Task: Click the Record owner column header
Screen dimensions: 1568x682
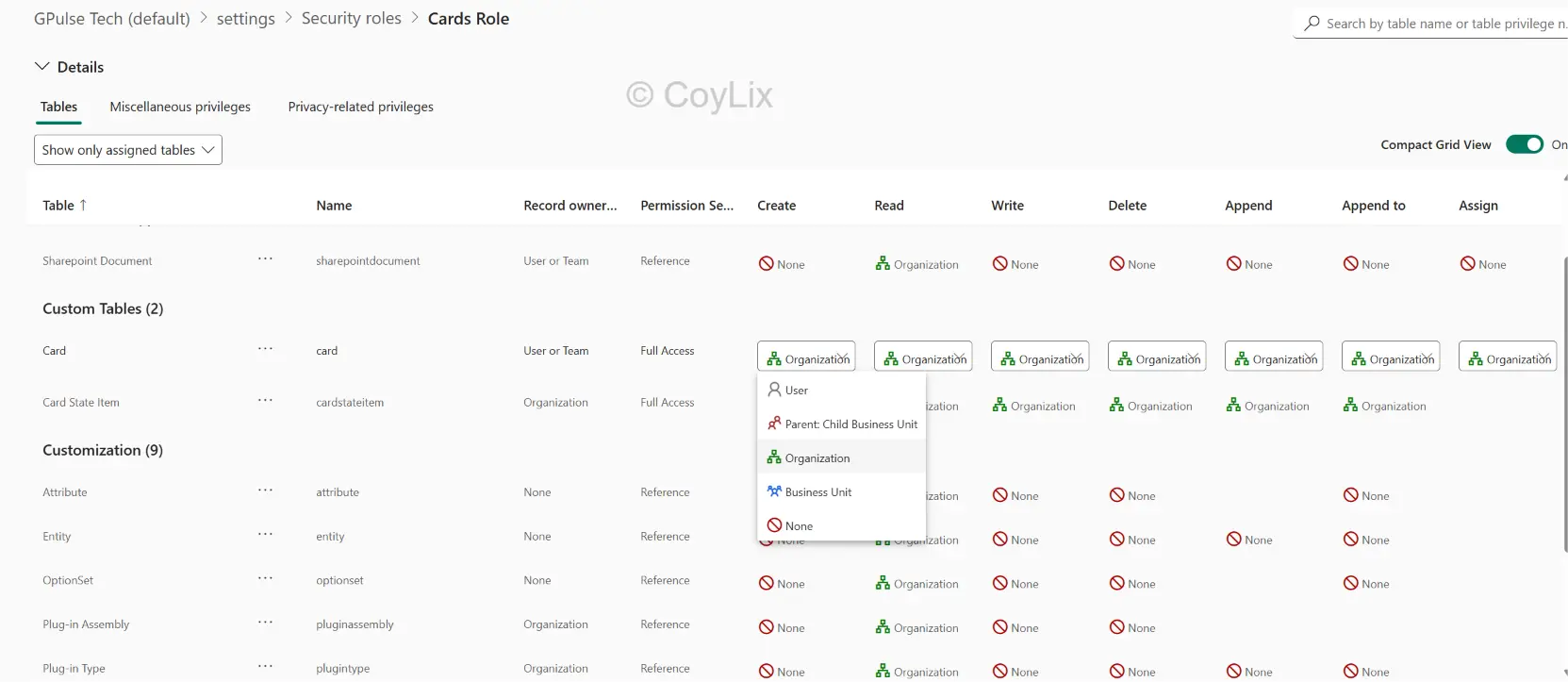Action: pos(569,205)
